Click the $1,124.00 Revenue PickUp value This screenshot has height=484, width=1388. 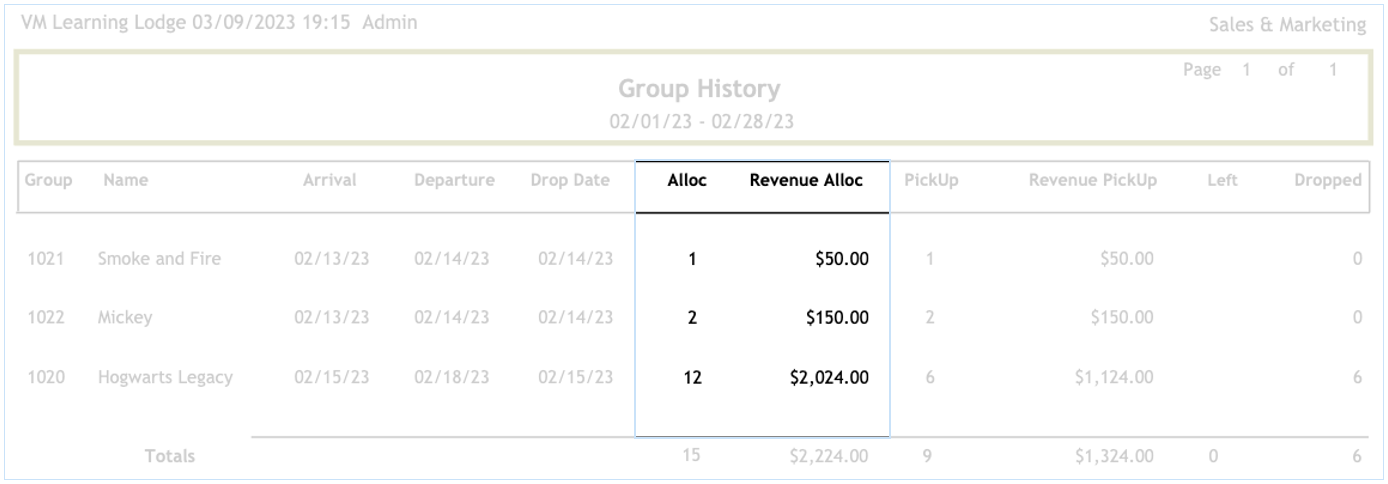1115,378
